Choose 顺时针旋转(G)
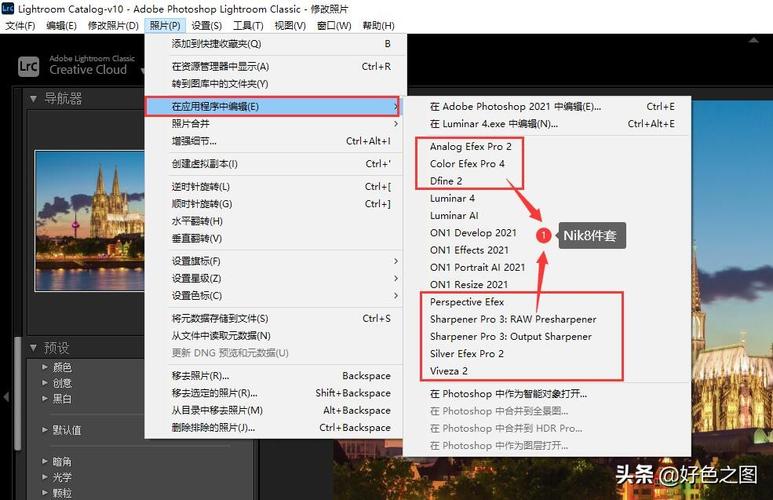Screen dimensions: 773x500 pos(275,204)
